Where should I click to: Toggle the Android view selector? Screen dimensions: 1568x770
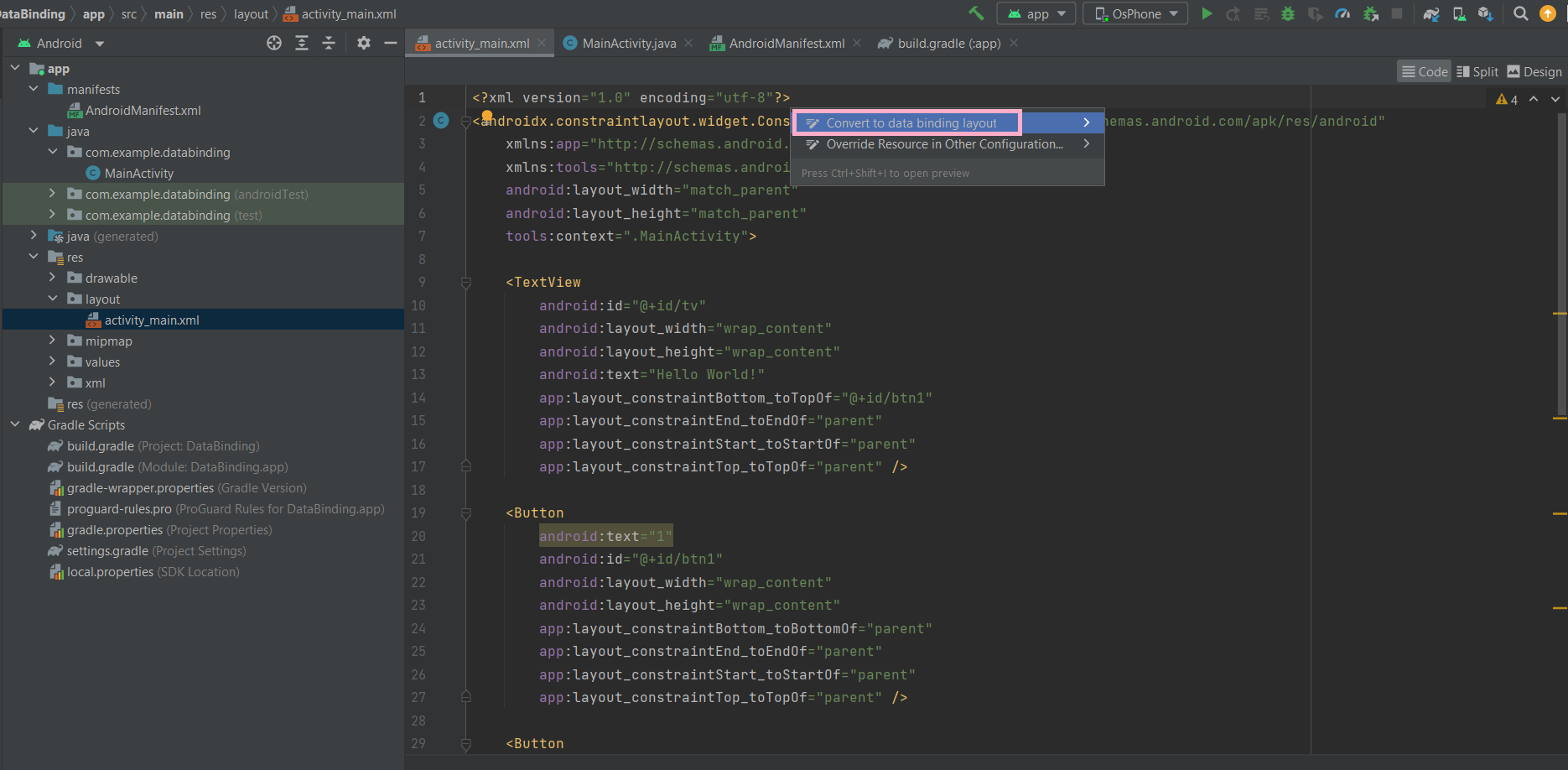[59, 42]
